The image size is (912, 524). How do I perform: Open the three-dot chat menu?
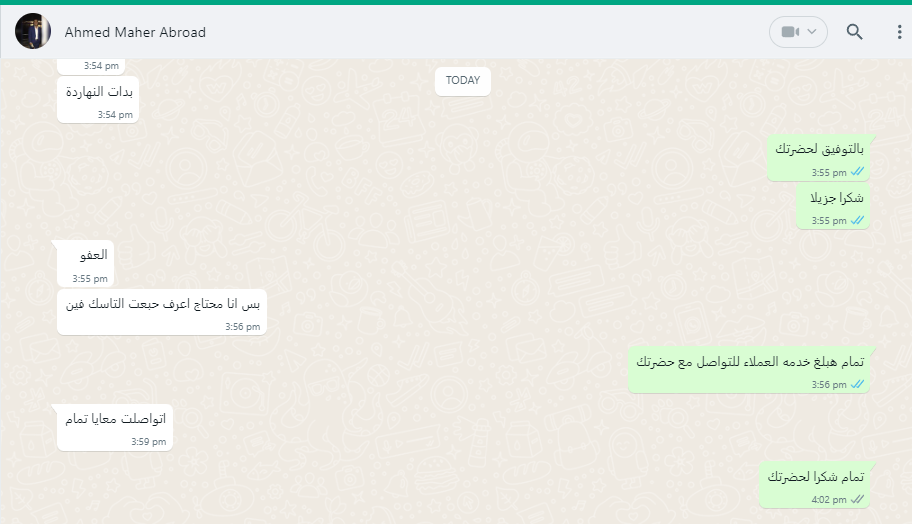click(x=899, y=32)
